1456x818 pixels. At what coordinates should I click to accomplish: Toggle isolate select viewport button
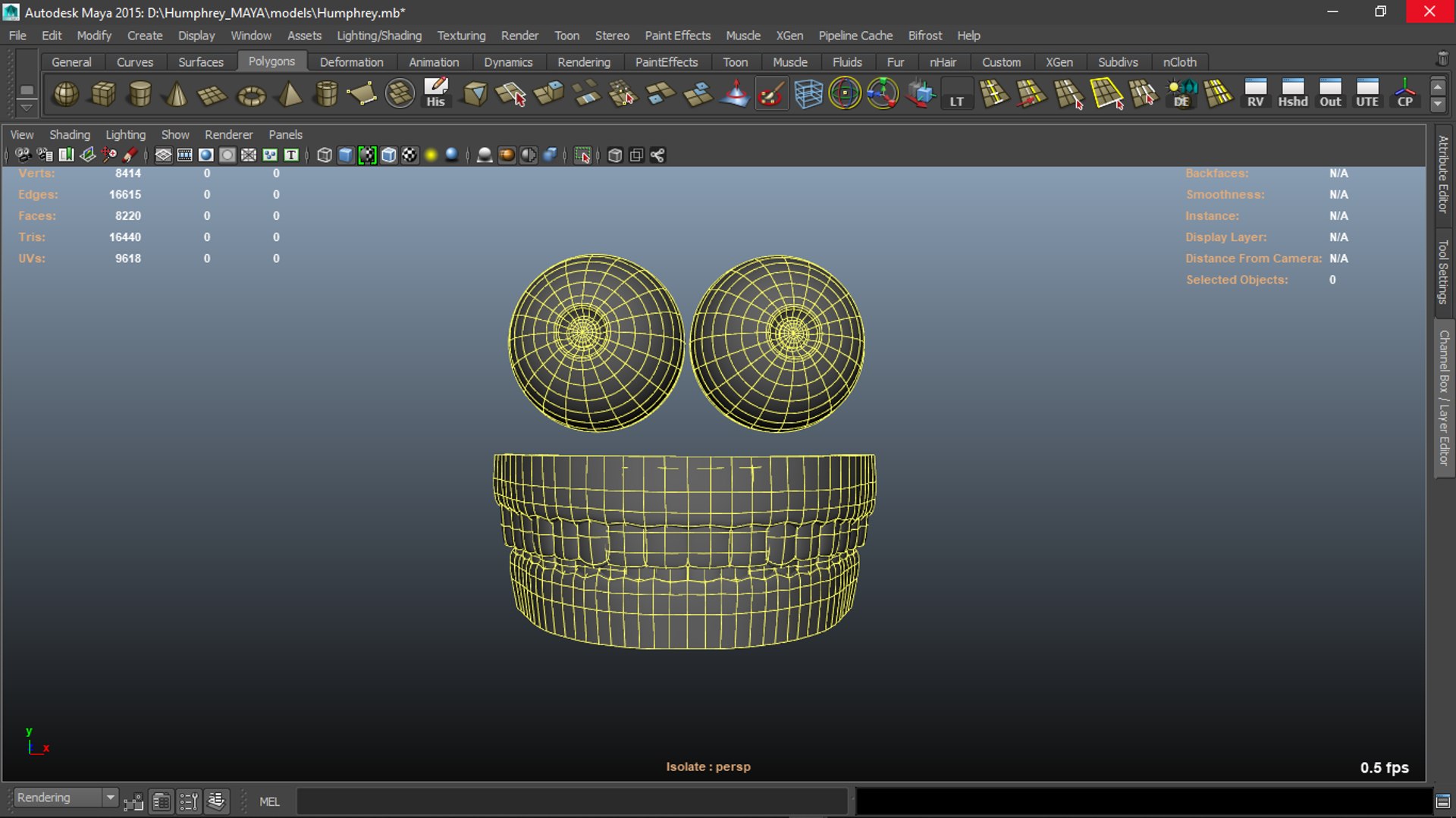coord(582,155)
